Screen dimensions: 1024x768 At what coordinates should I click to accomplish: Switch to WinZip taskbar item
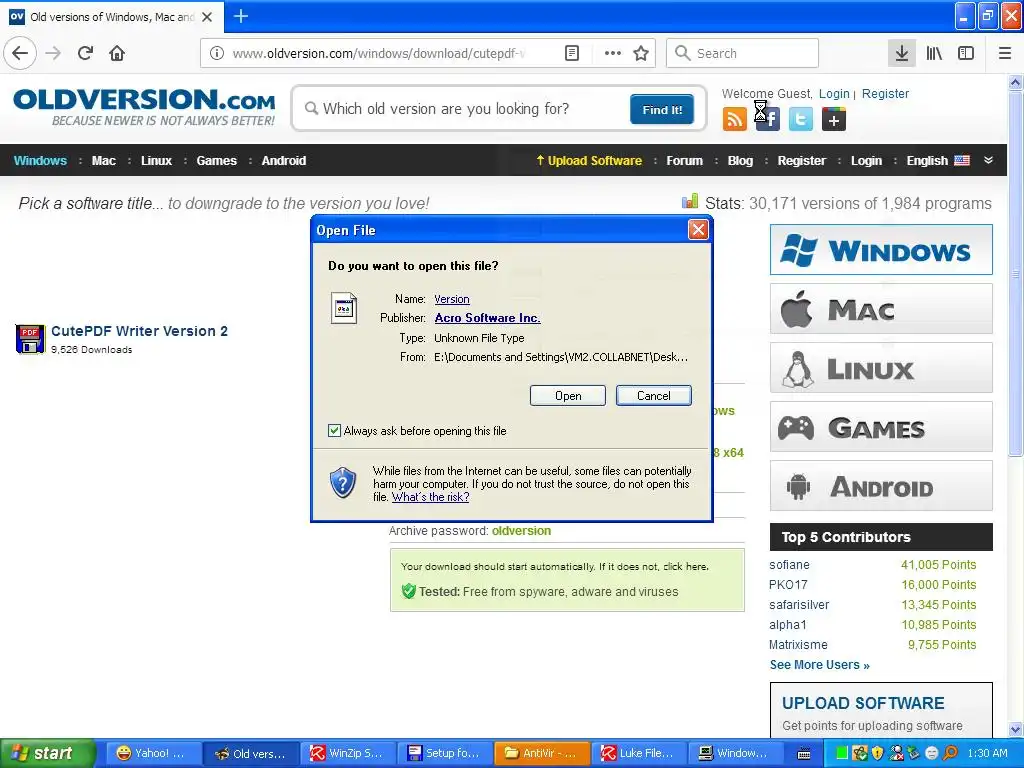[347, 753]
